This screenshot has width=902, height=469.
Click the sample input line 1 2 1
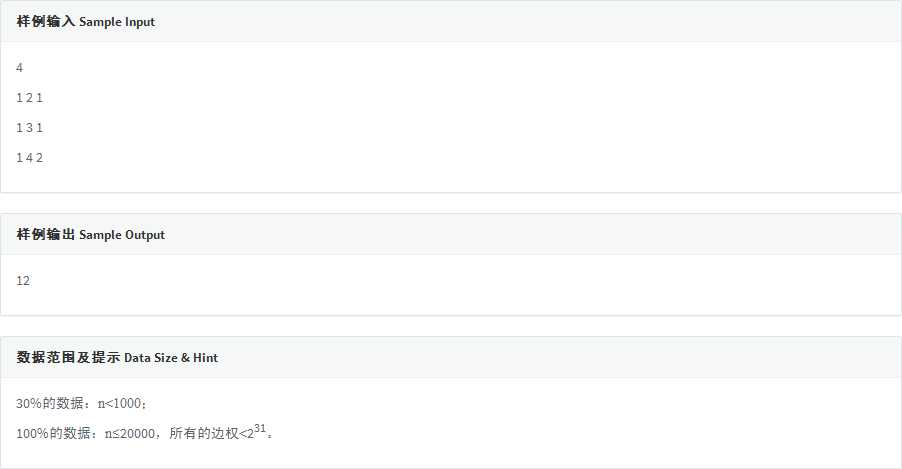point(29,98)
